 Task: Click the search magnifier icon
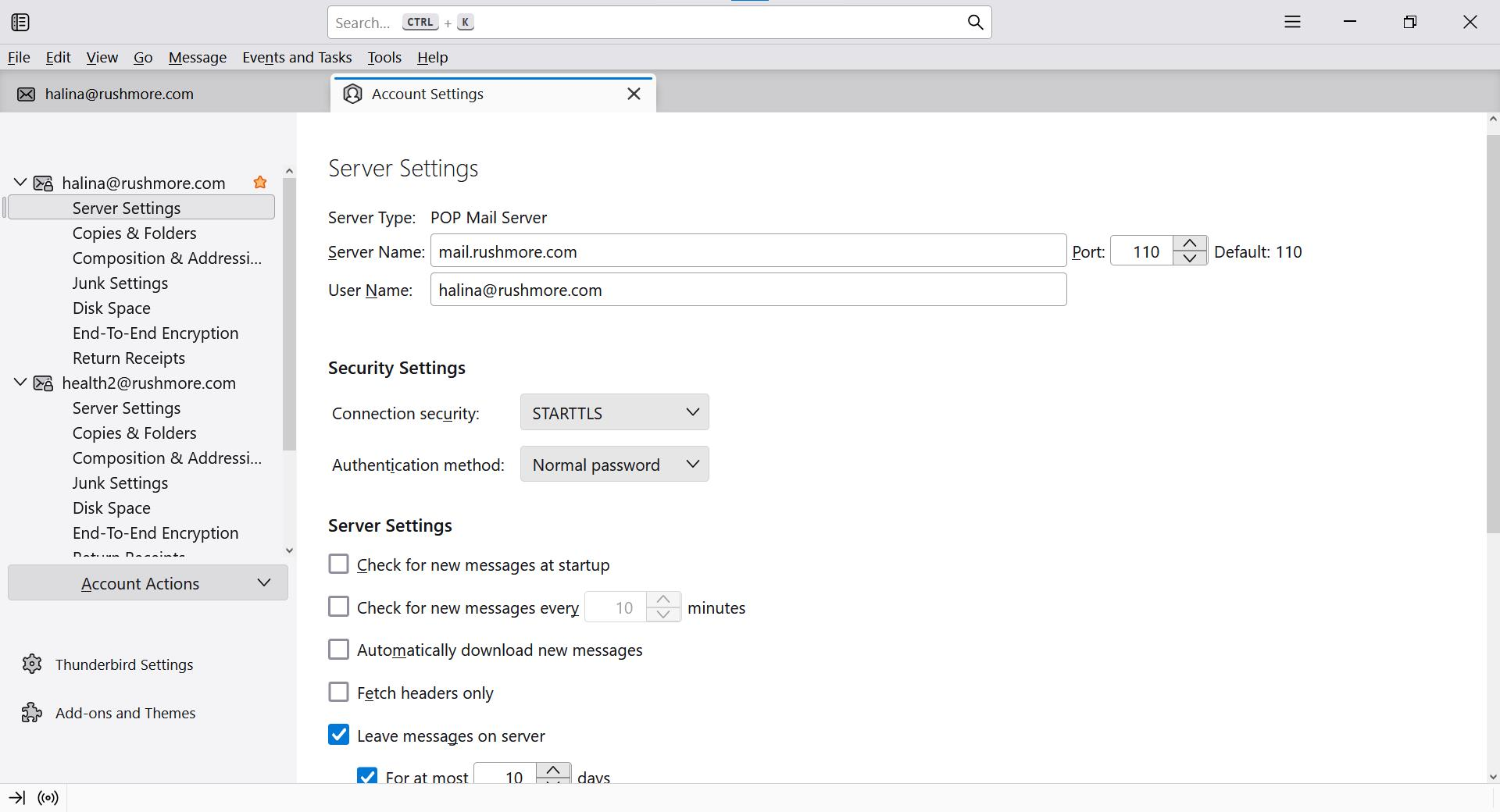975,23
